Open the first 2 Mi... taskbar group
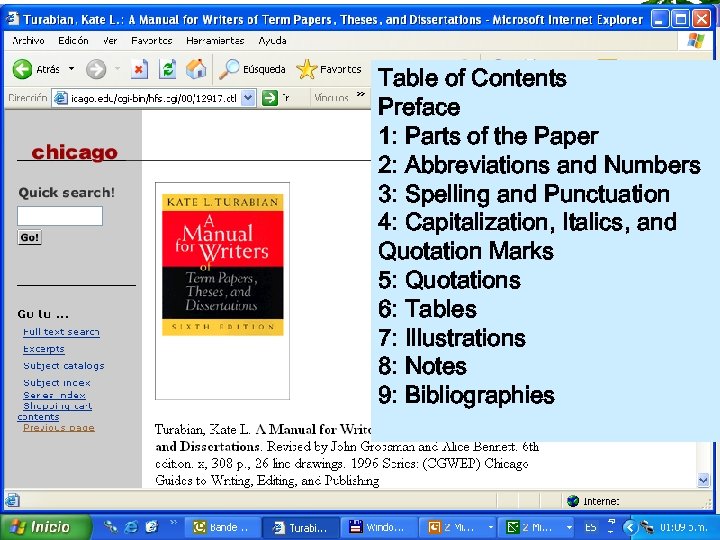 [x=459, y=527]
